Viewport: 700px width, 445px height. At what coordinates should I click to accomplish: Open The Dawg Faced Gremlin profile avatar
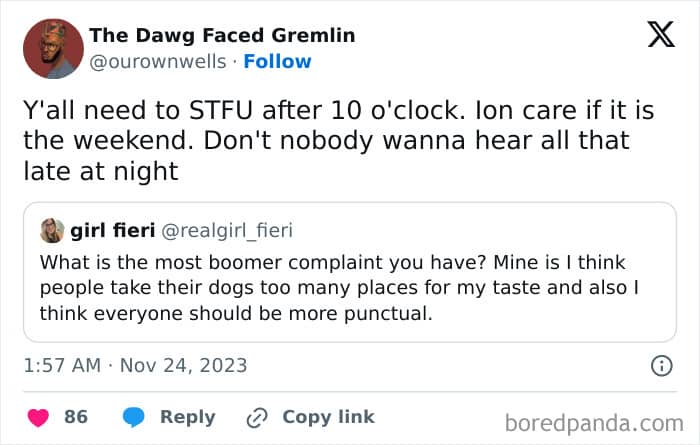point(48,47)
